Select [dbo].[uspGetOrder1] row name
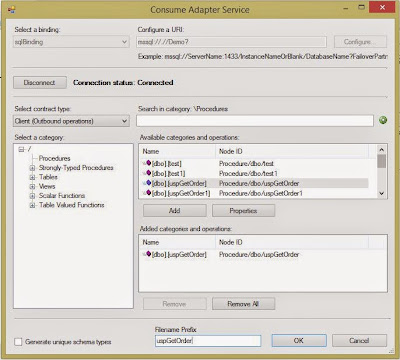The image size is (400, 360). (x=181, y=193)
